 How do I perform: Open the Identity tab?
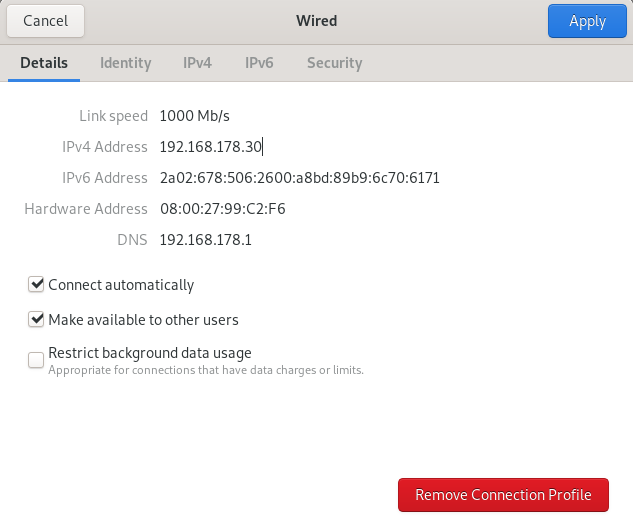pos(126,63)
